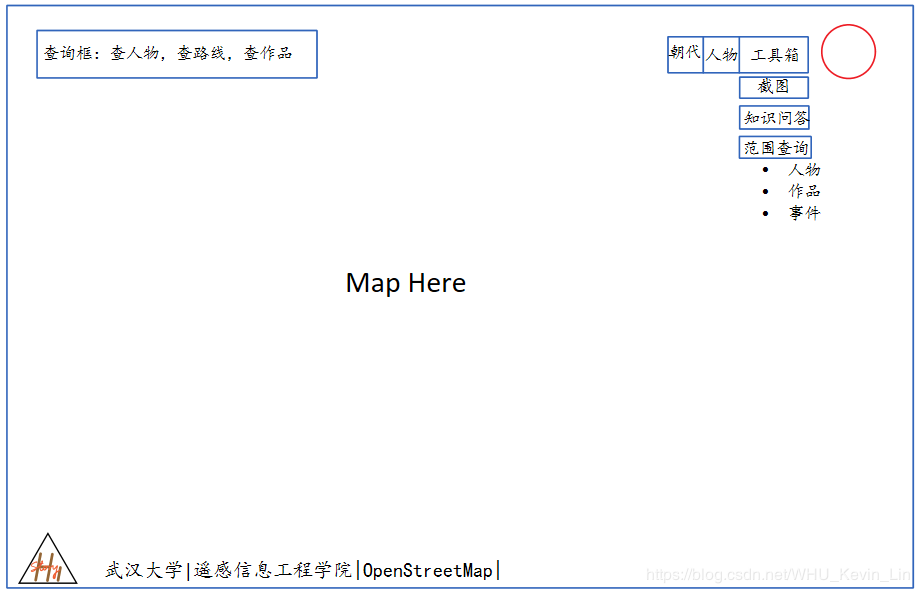Image resolution: width=919 pixels, height=593 pixels.
Task: Select the 人物 query option
Action: [805, 169]
